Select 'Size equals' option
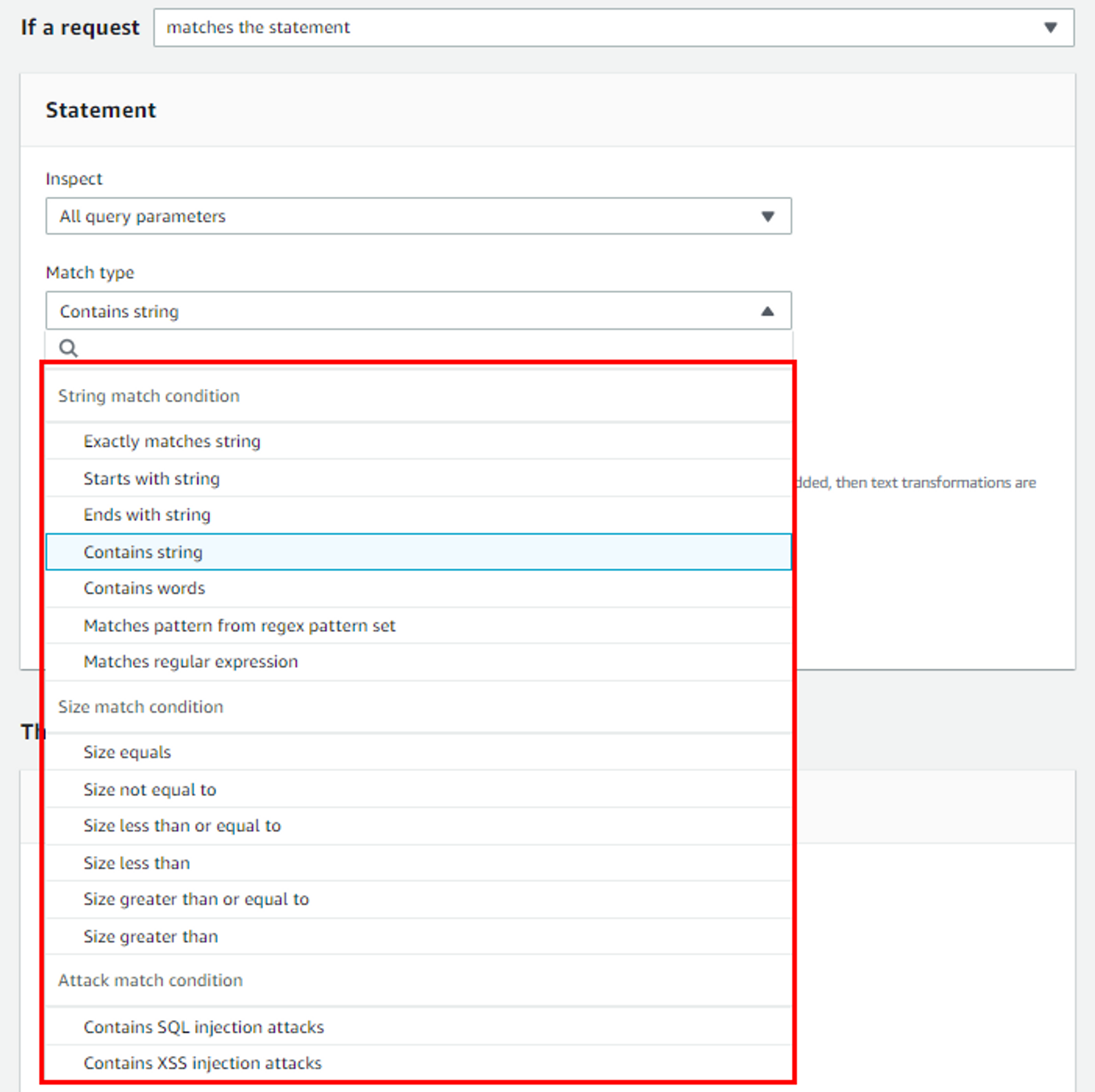Screen dimensions: 1095x1092 (x=127, y=752)
